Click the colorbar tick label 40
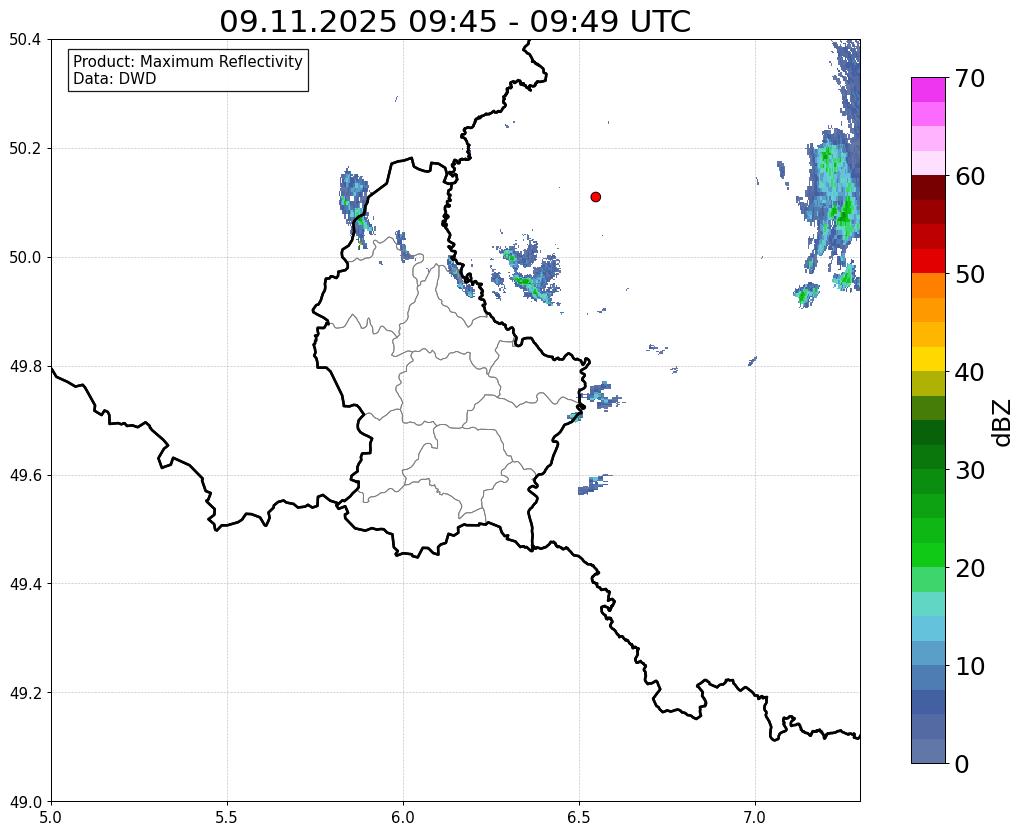 click(970, 372)
